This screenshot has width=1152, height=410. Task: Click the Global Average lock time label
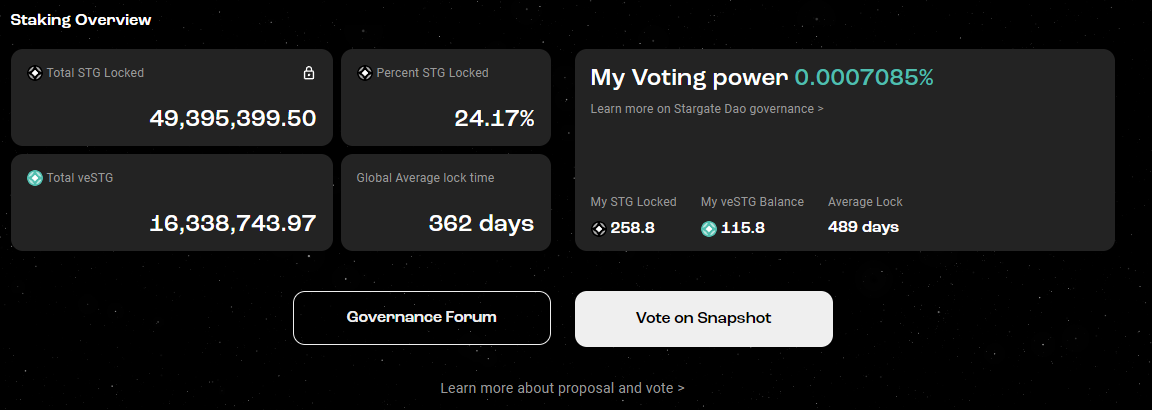425,178
